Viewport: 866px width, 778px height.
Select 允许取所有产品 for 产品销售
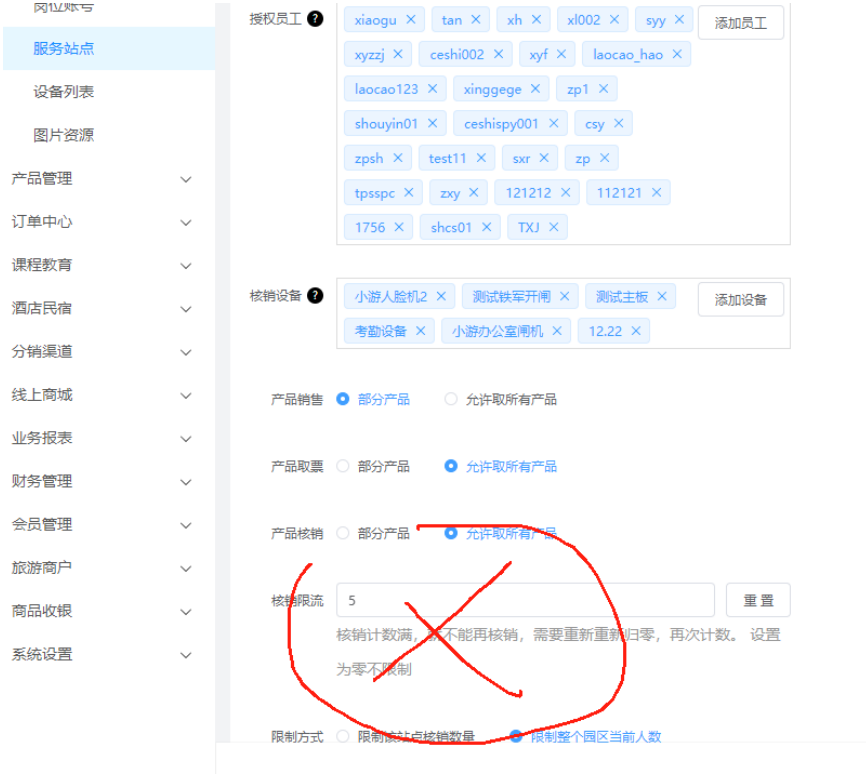(x=451, y=399)
